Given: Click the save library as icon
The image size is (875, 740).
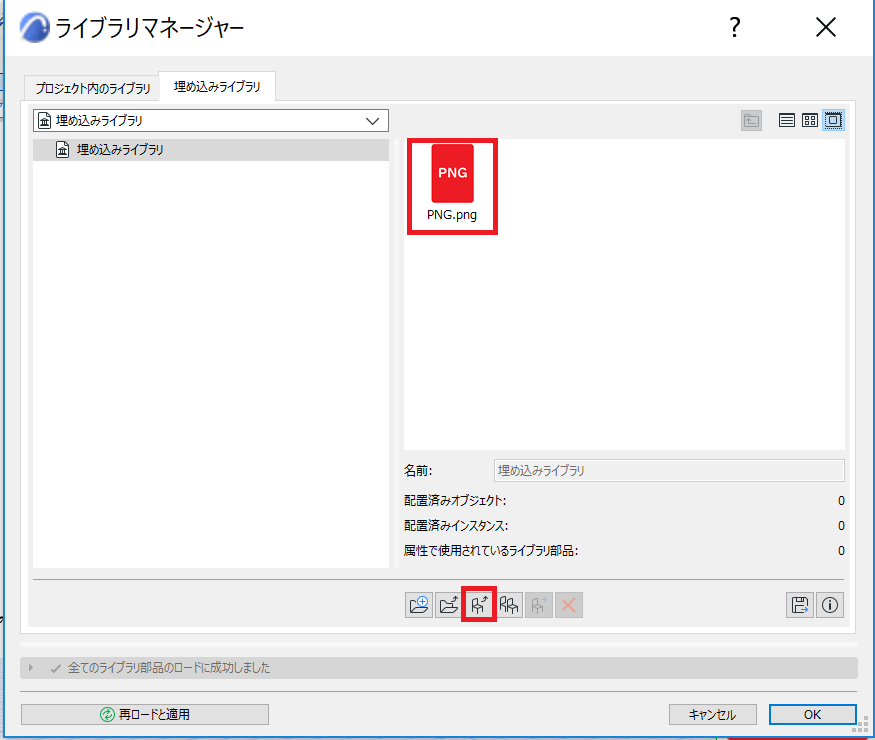Looking at the screenshot, I should pos(800,605).
